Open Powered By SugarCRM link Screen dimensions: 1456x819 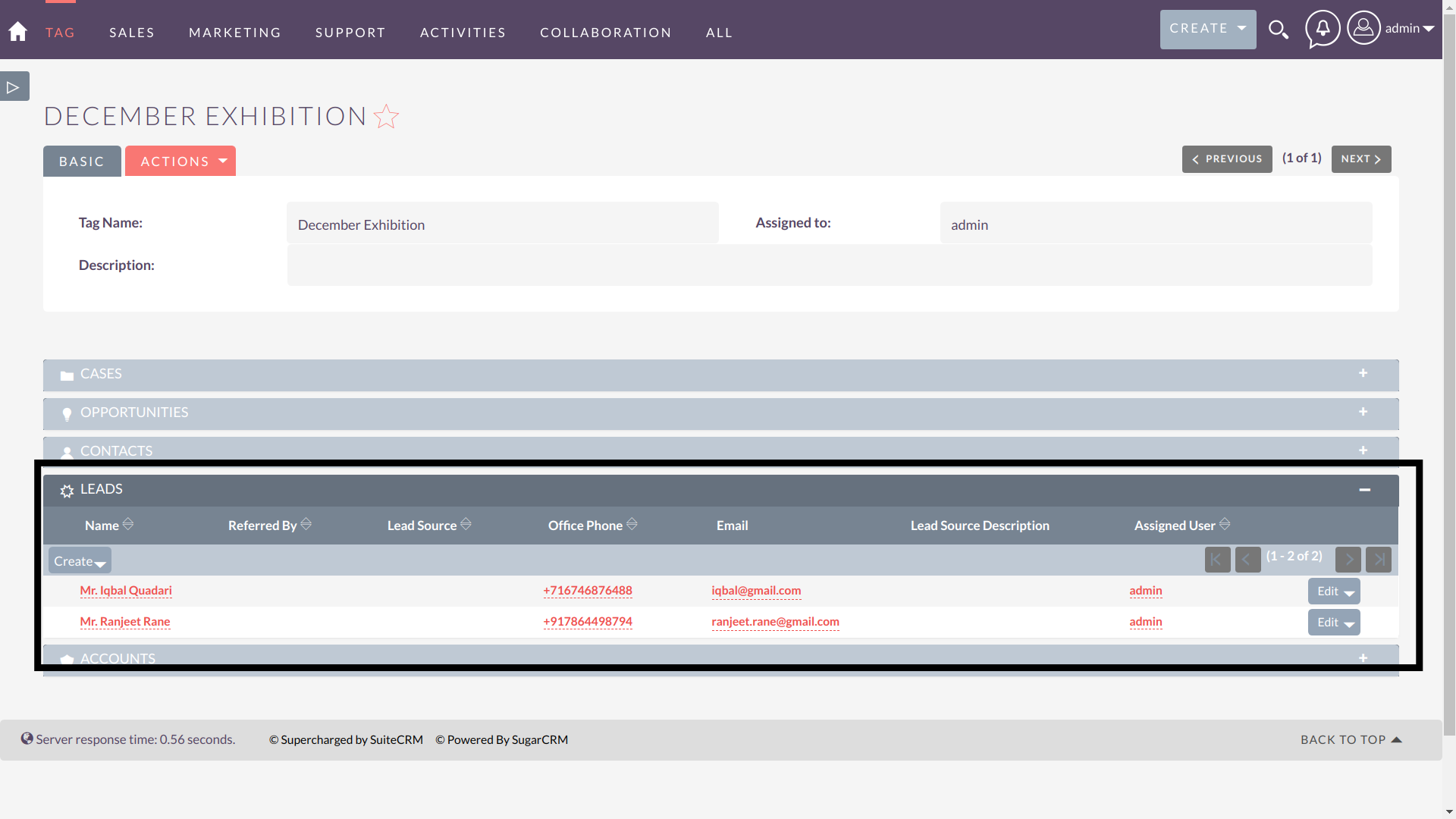click(x=501, y=739)
